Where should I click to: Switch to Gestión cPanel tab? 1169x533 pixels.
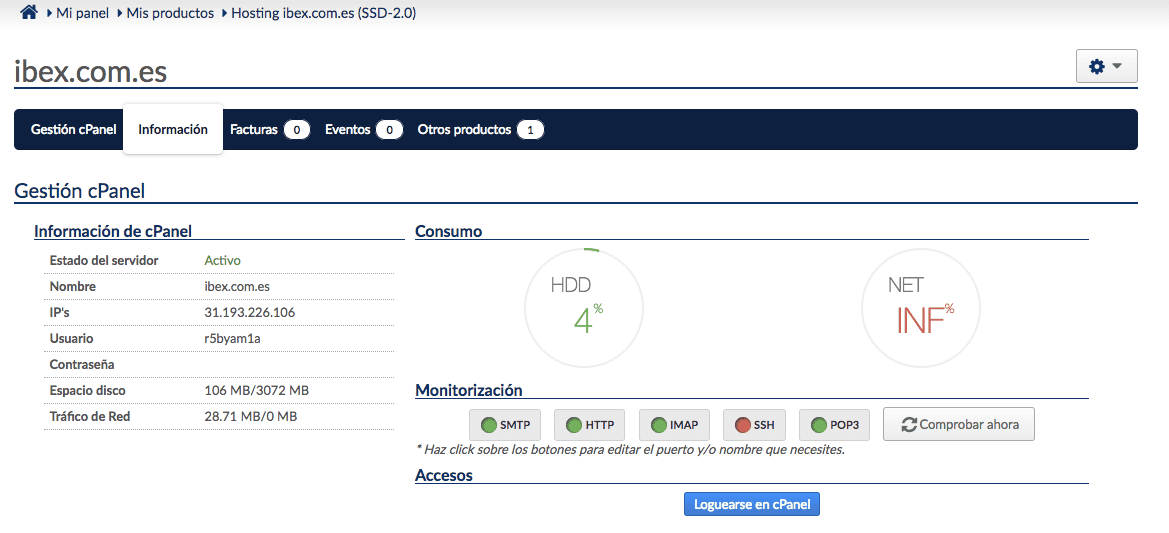tap(74, 130)
